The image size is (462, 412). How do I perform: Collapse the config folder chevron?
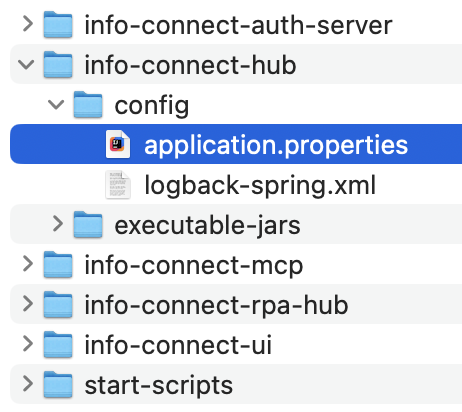pyautogui.click(x=56, y=104)
